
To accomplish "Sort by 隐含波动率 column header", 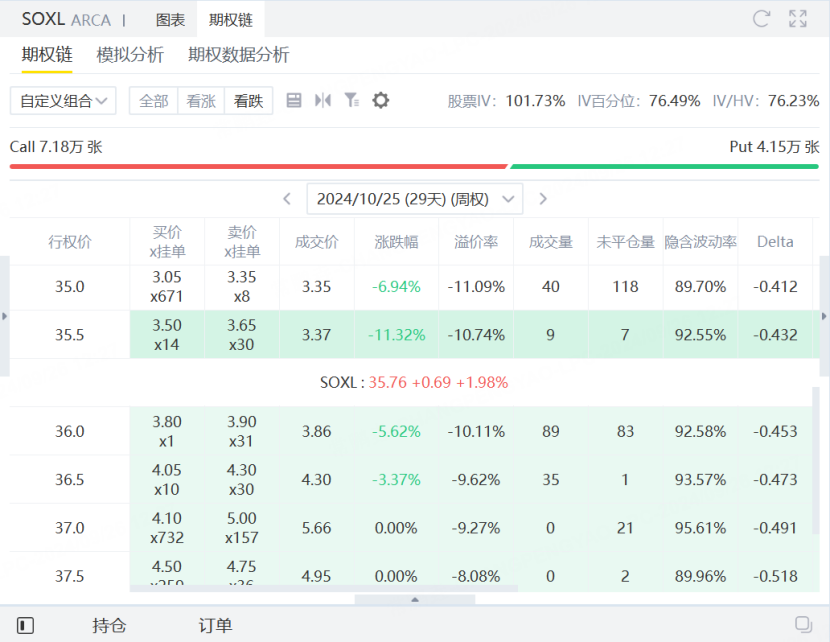I will click(x=700, y=242).
